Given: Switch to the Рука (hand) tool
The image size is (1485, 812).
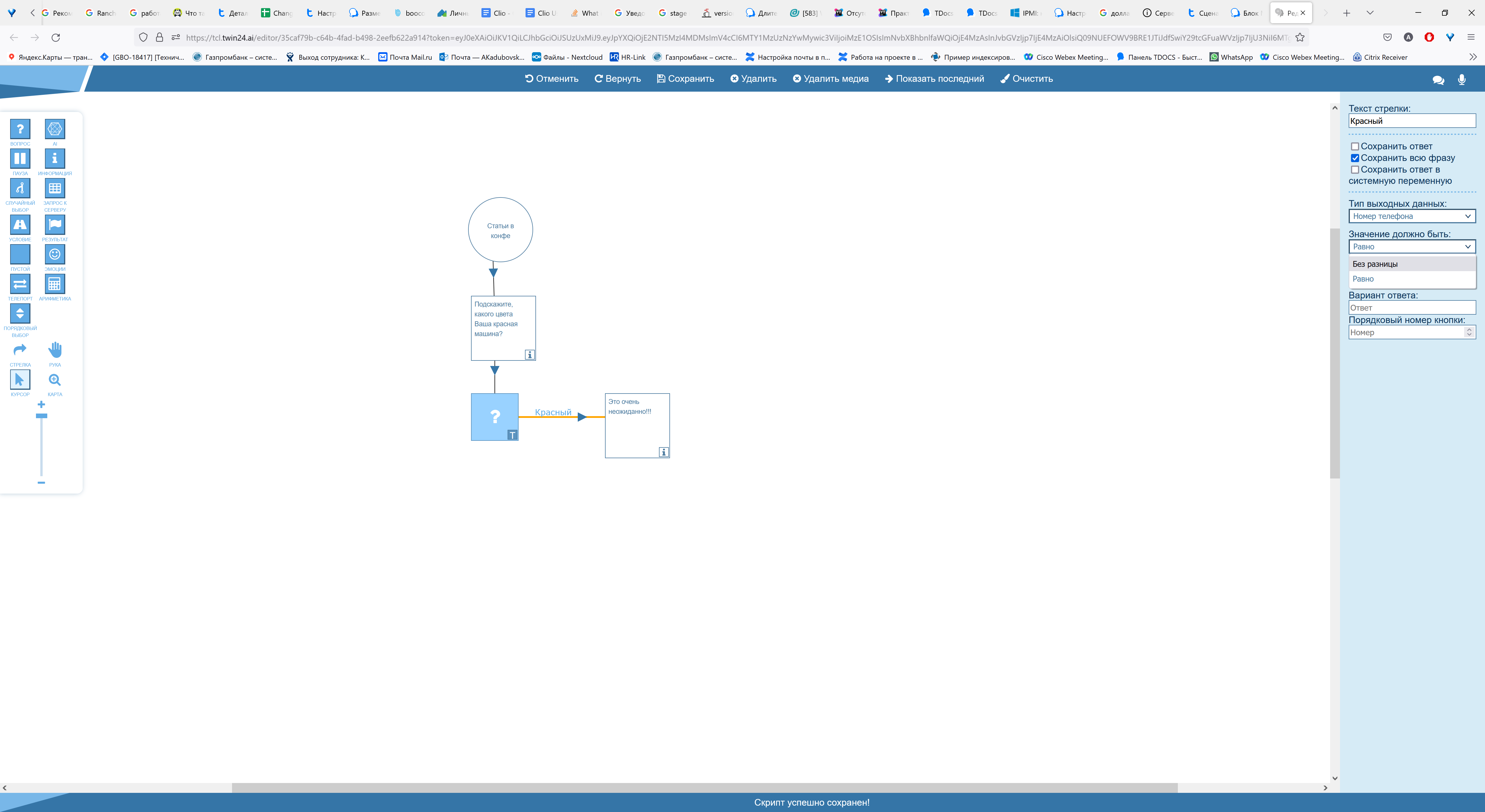Looking at the screenshot, I should coord(55,350).
